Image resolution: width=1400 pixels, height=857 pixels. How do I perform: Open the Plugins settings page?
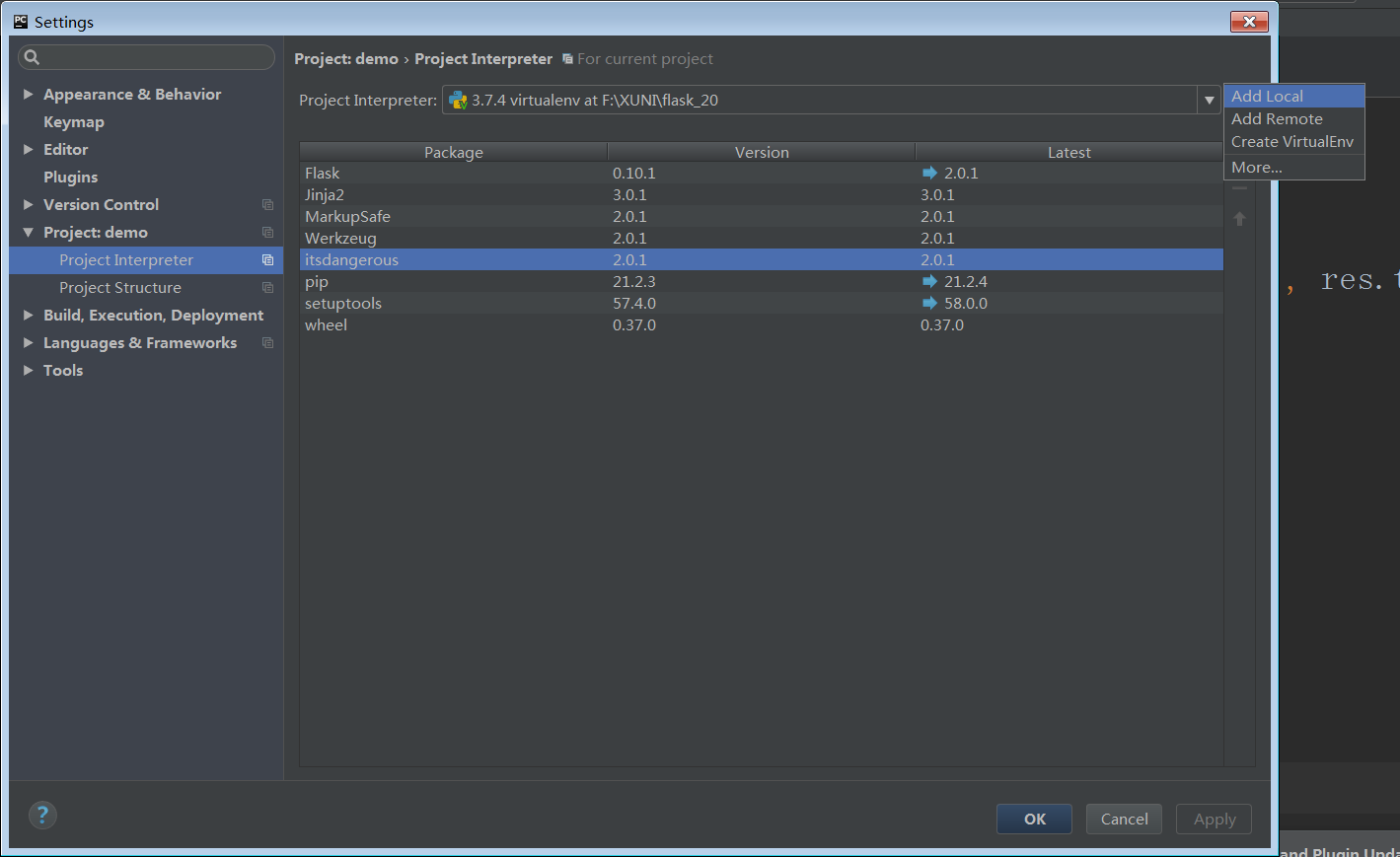point(70,177)
